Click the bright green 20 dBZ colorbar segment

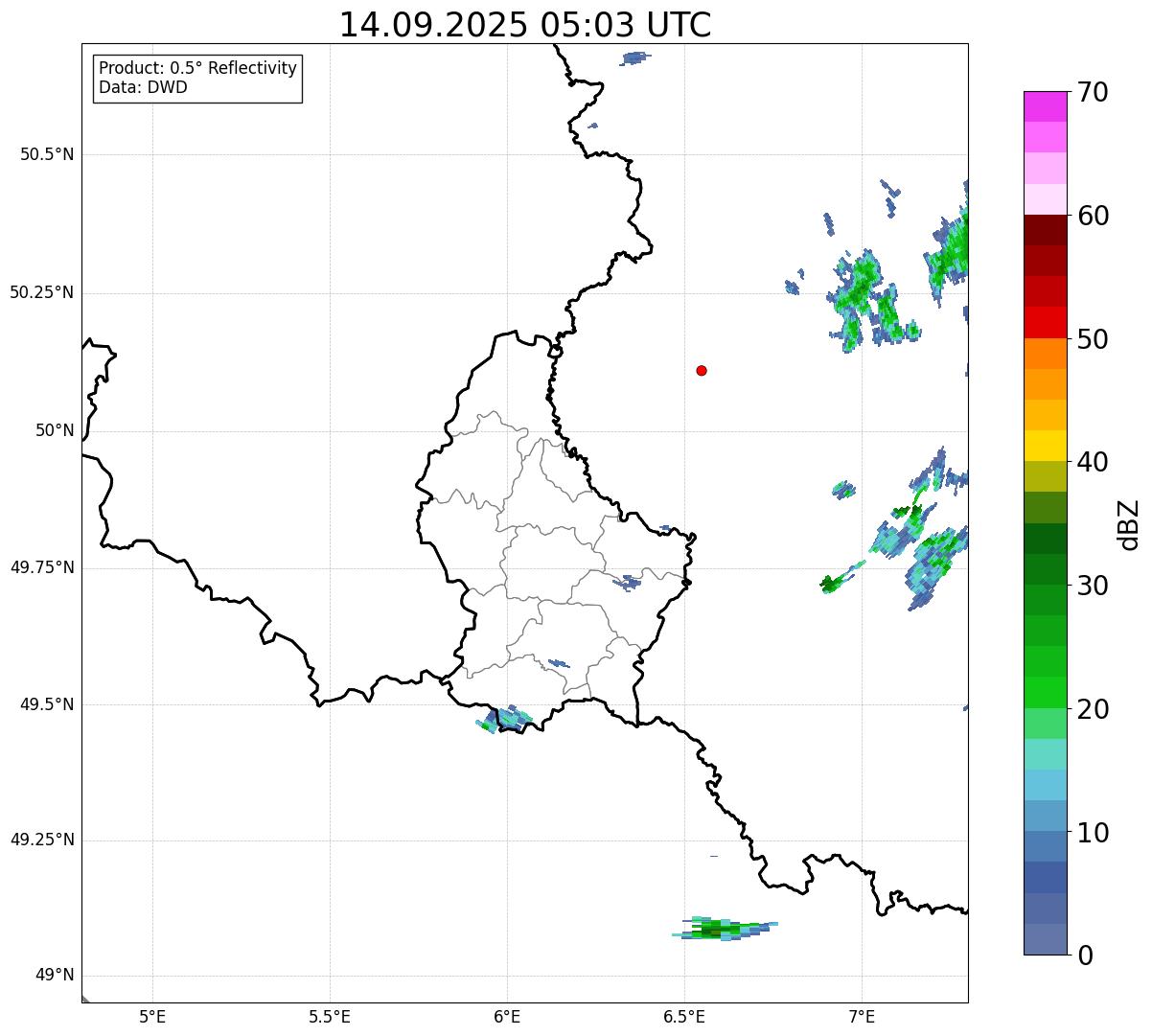point(1045,693)
